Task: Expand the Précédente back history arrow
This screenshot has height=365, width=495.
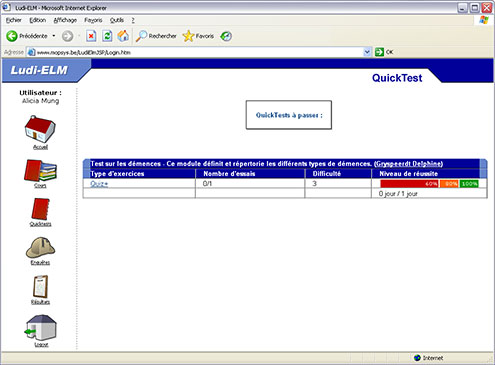Action: coord(54,36)
